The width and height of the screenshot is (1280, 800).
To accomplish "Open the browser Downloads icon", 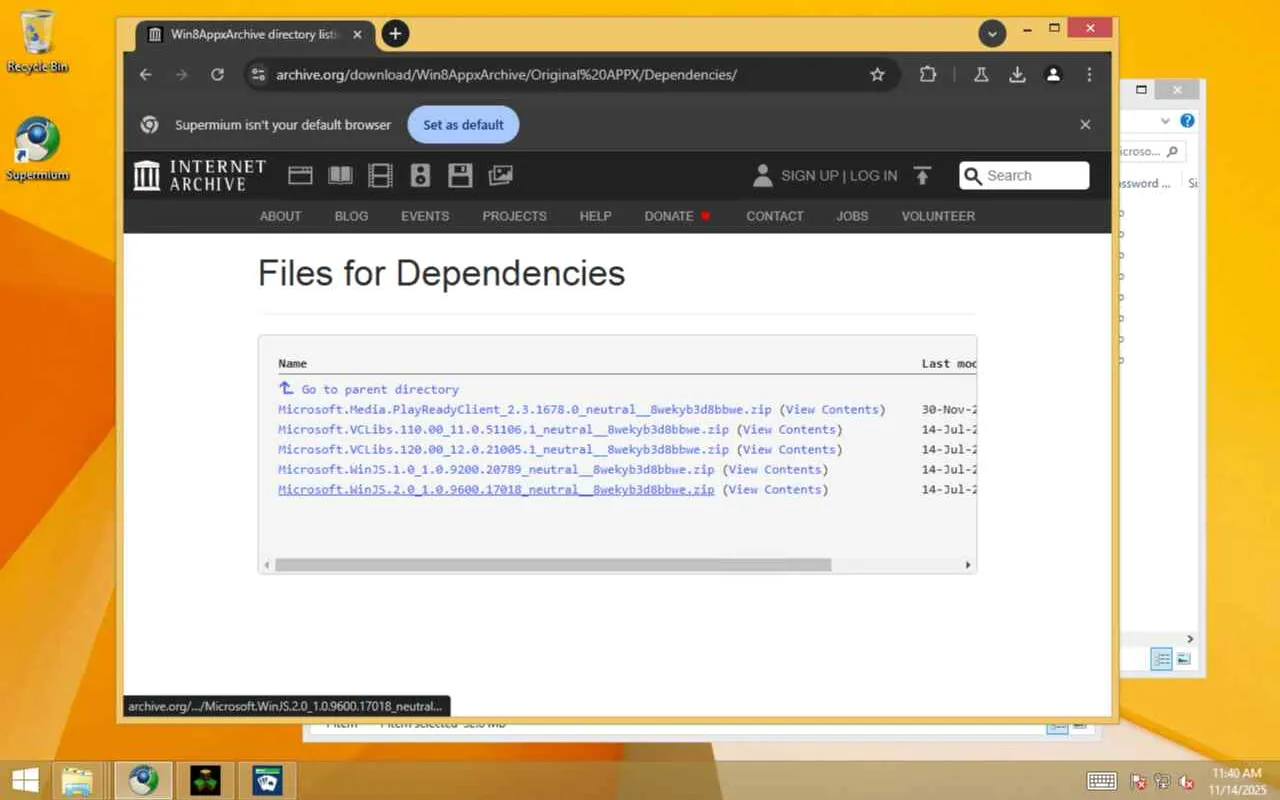I will click(1017, 74).
